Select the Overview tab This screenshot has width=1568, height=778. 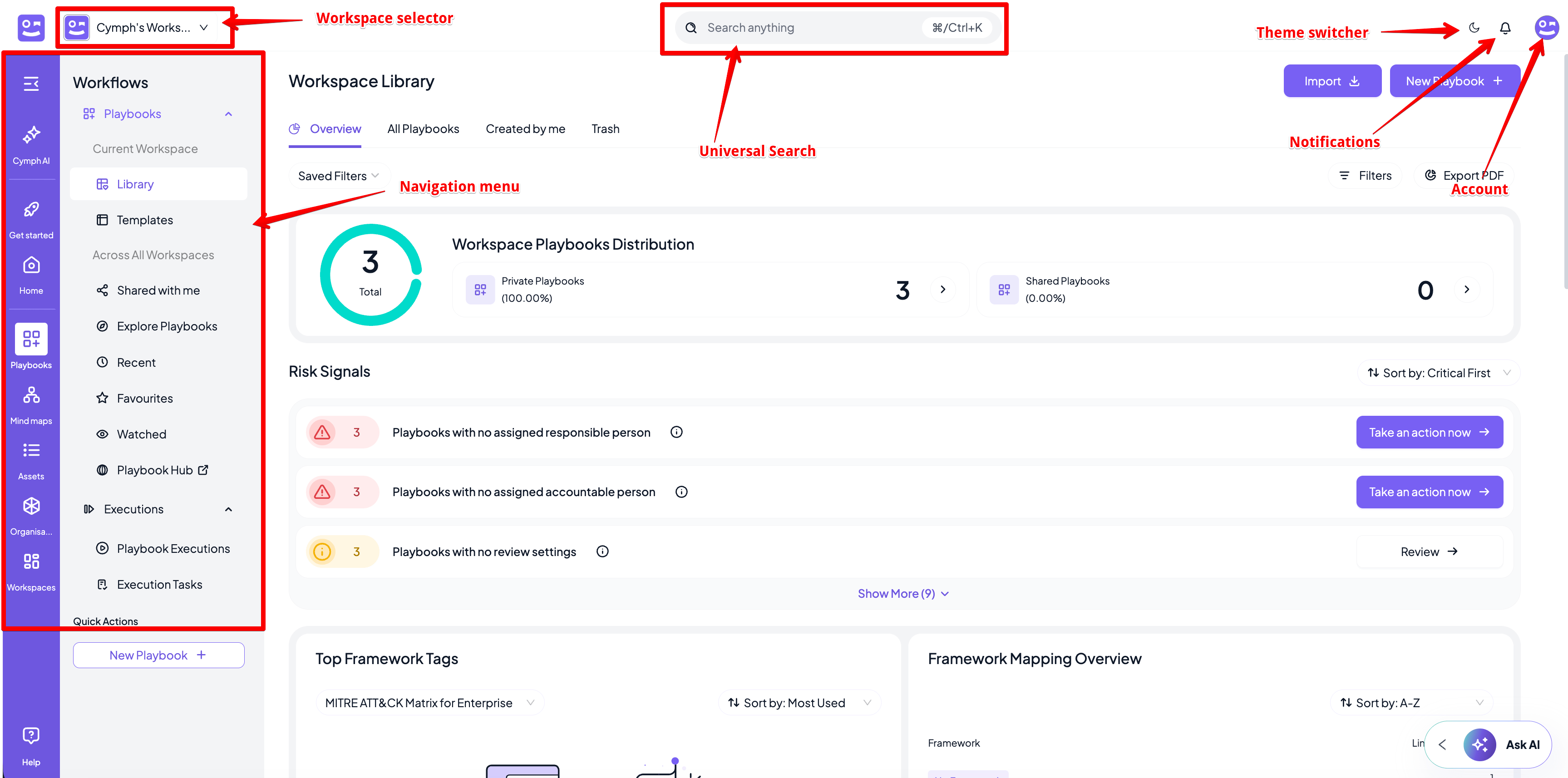pyautogui.click(x=325, y=129)
